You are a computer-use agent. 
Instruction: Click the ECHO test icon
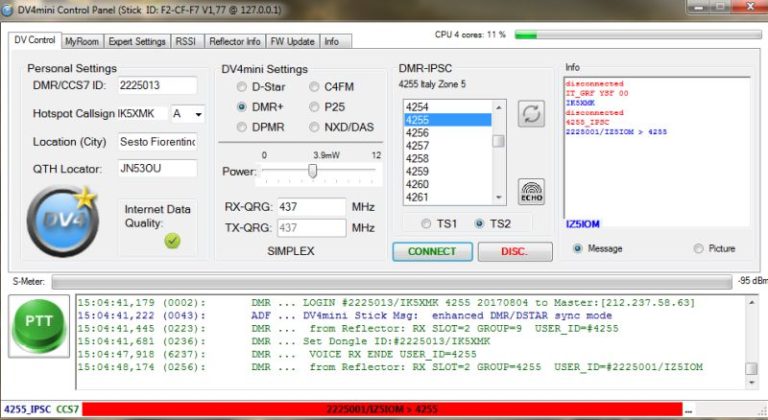(531, 192)
